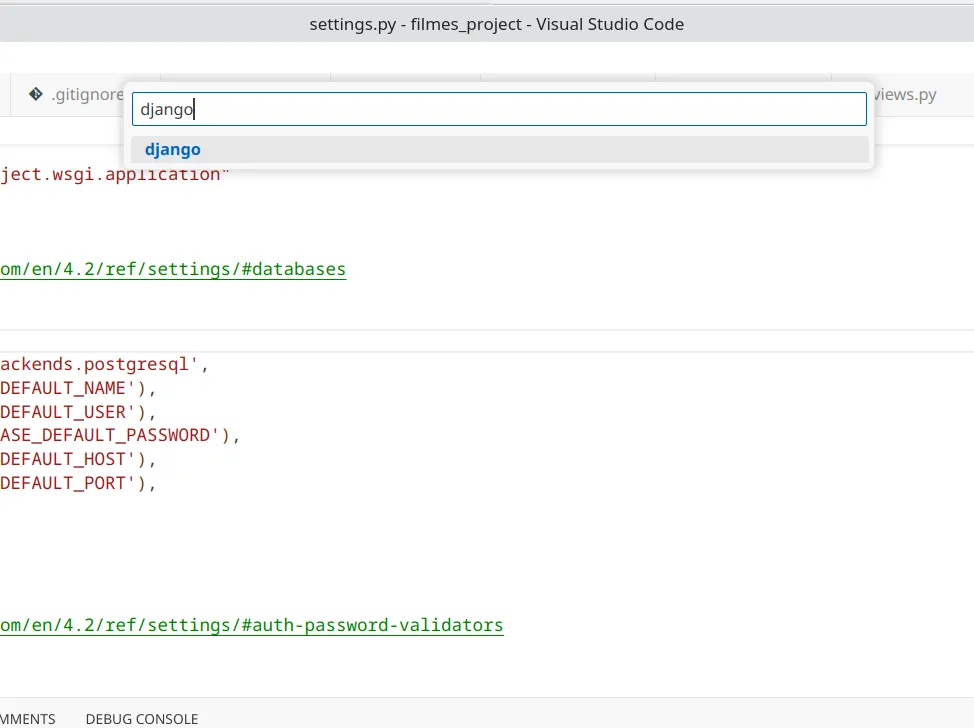Open the views.py editor tab
The height and width of the screenshot is (728, 974).
904,94
